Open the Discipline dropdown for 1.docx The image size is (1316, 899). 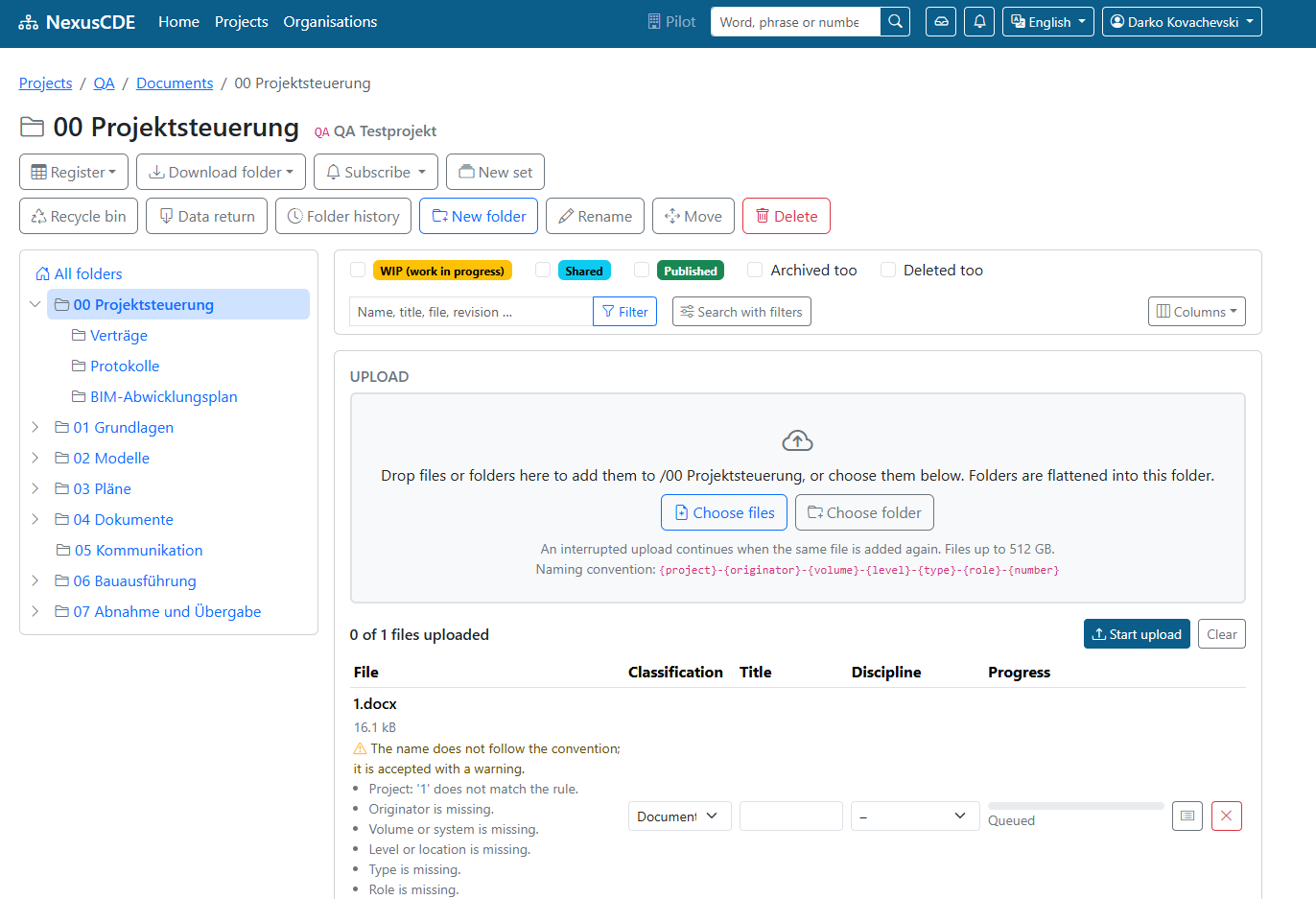915,816
